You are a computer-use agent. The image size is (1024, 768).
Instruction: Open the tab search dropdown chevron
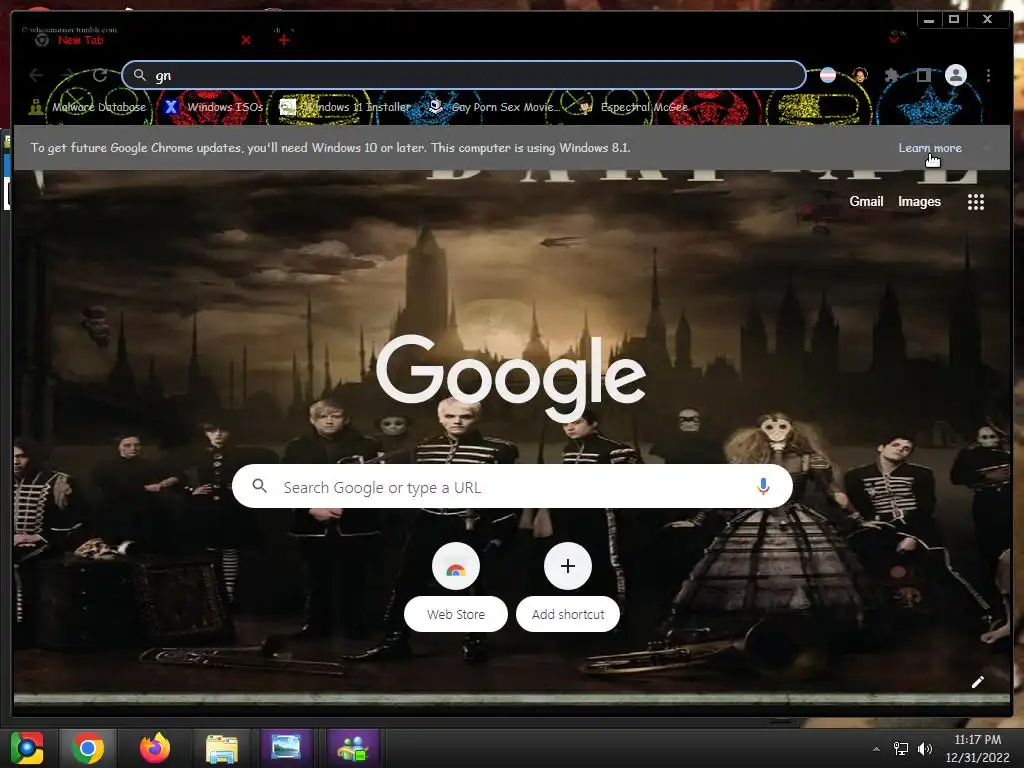(x=894, y=39)
